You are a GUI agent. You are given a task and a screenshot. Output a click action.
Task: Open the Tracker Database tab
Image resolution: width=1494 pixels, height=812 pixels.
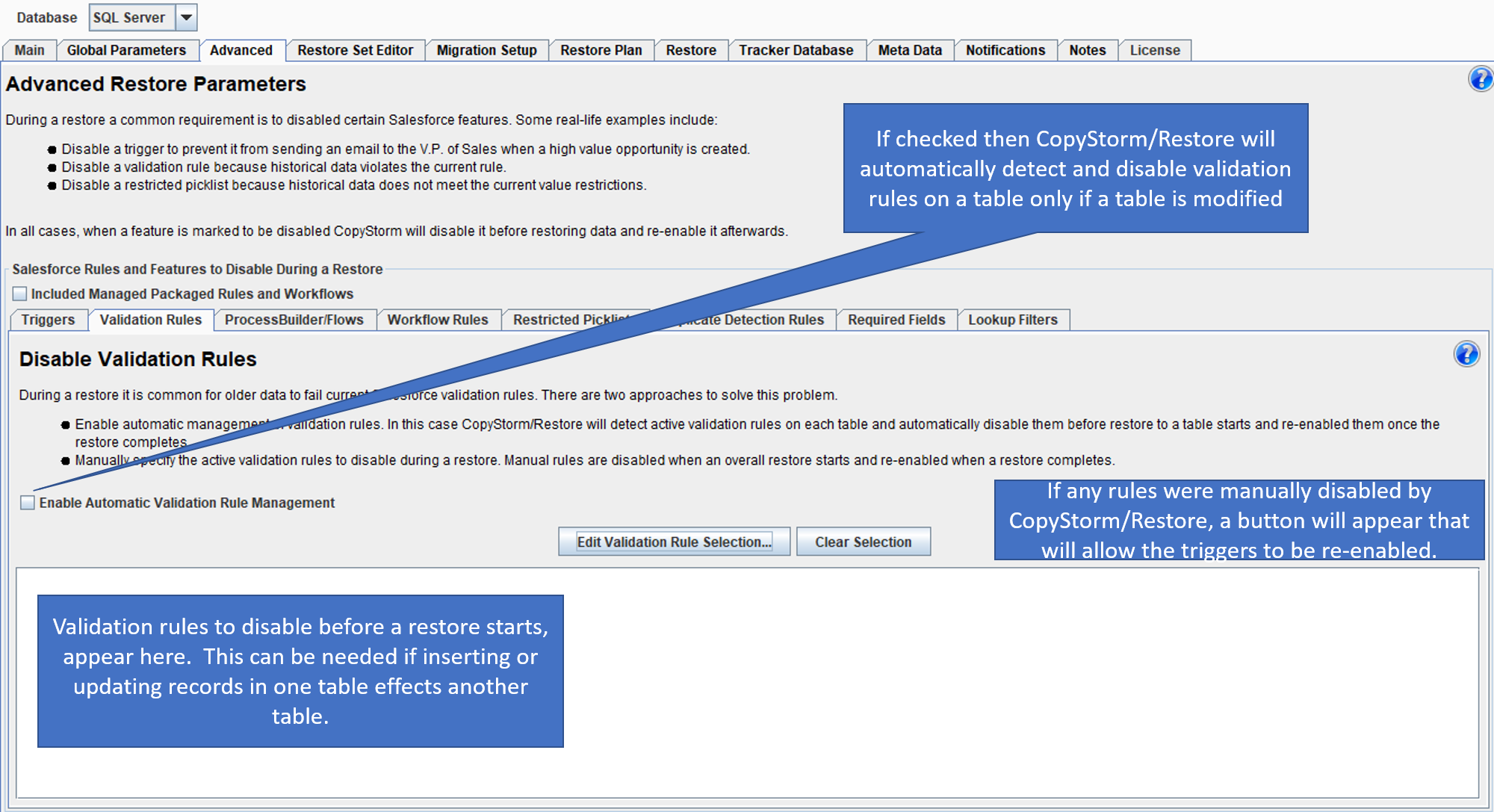coord(796,50)
